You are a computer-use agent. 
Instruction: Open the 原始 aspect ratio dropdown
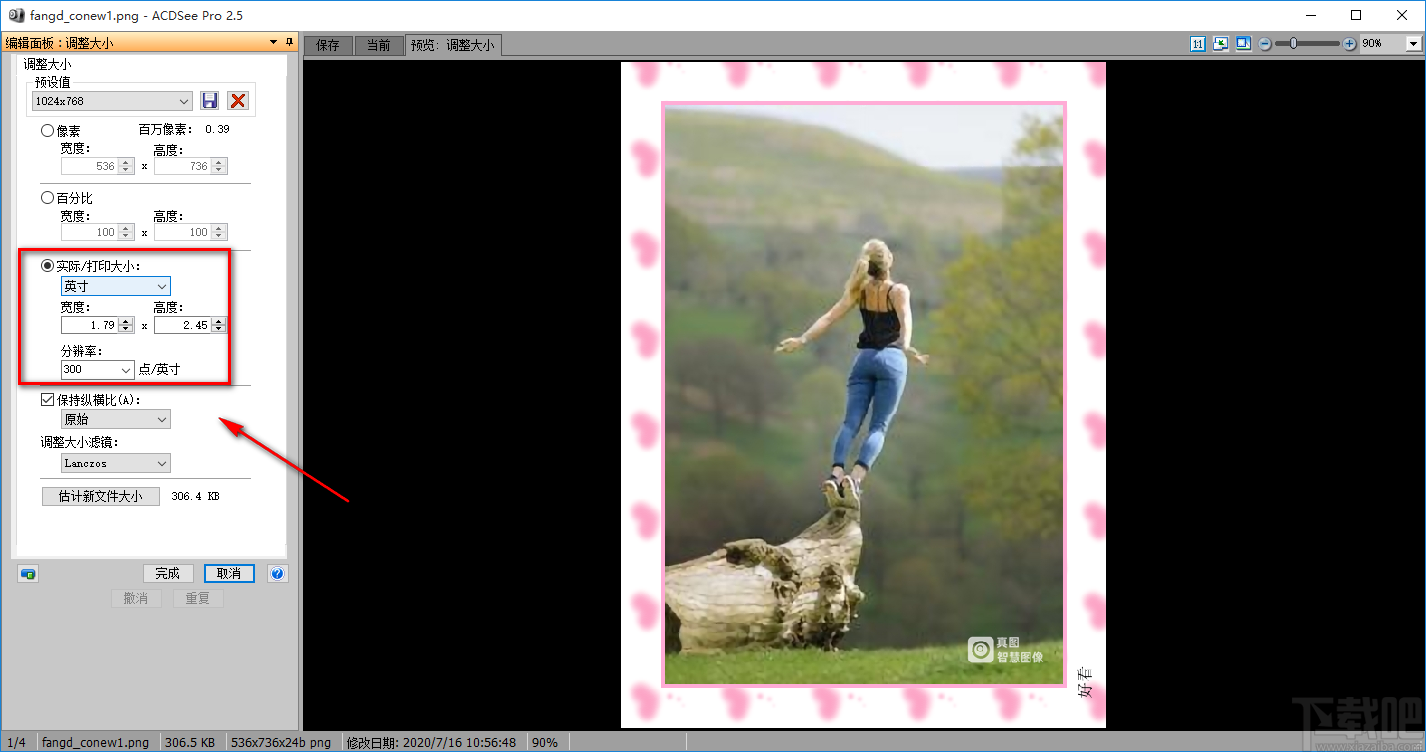pyautogui.click(x=116, y=420)
